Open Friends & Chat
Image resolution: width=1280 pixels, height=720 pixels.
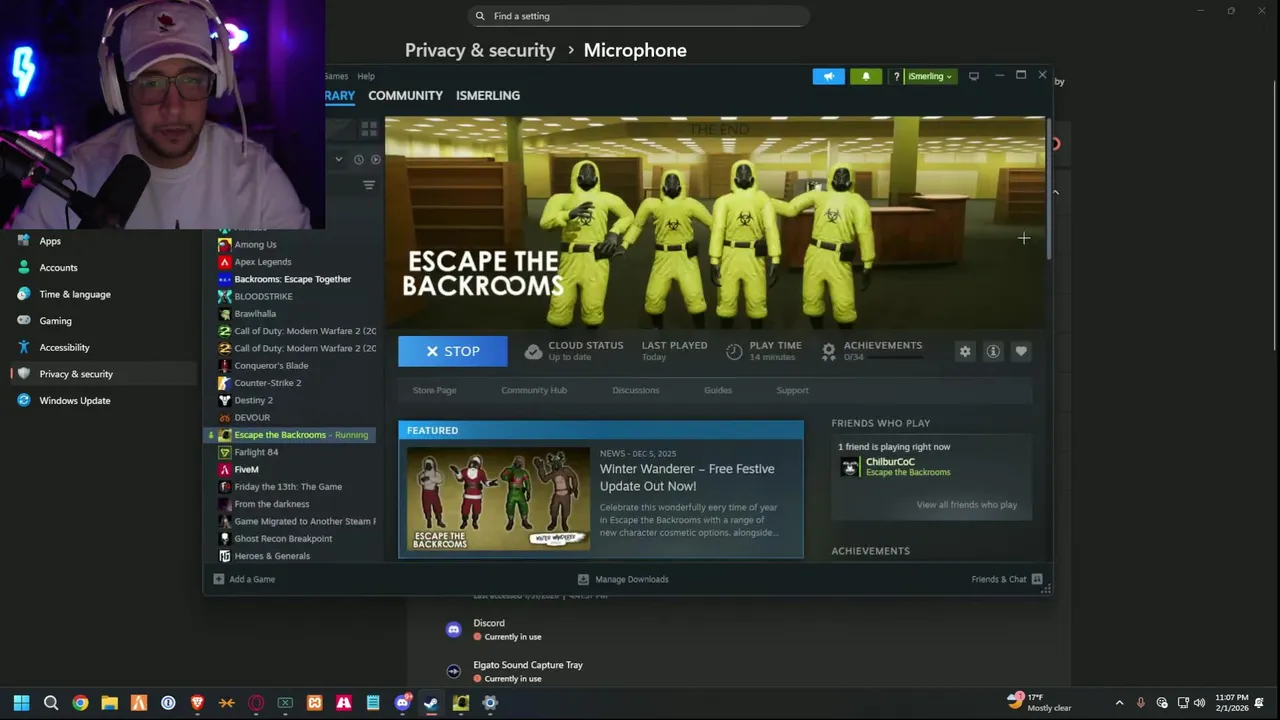coord(1007,579)
